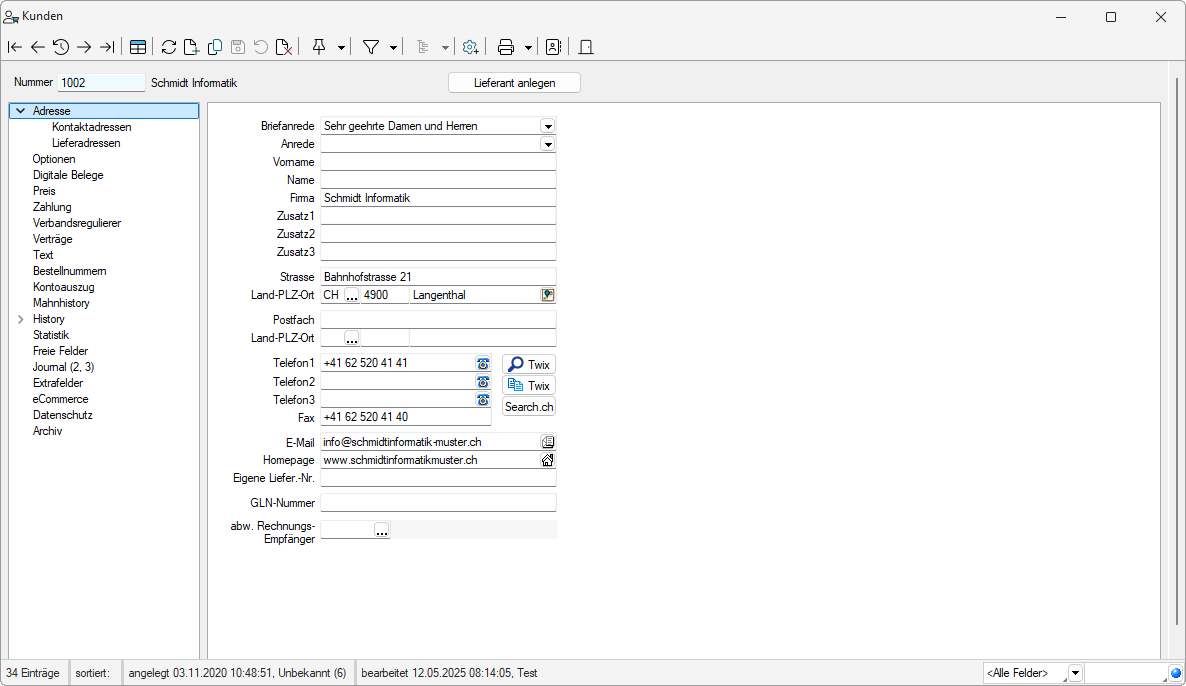Open the tree structure dropdown arrow
Viewport: 1186px width, 686px height.
coord(446,48)
